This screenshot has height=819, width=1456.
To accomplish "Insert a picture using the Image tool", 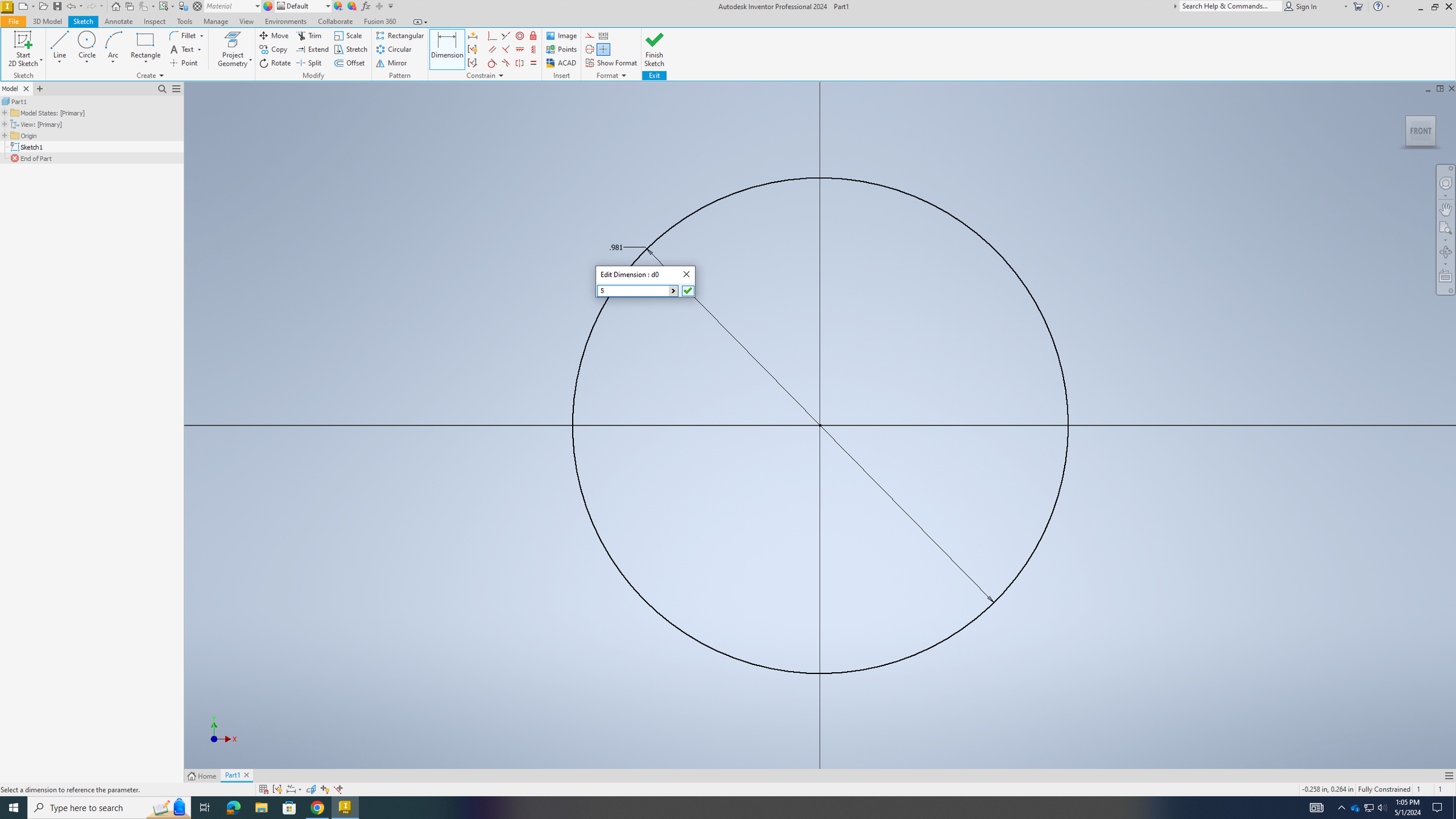I will (561, 35).
